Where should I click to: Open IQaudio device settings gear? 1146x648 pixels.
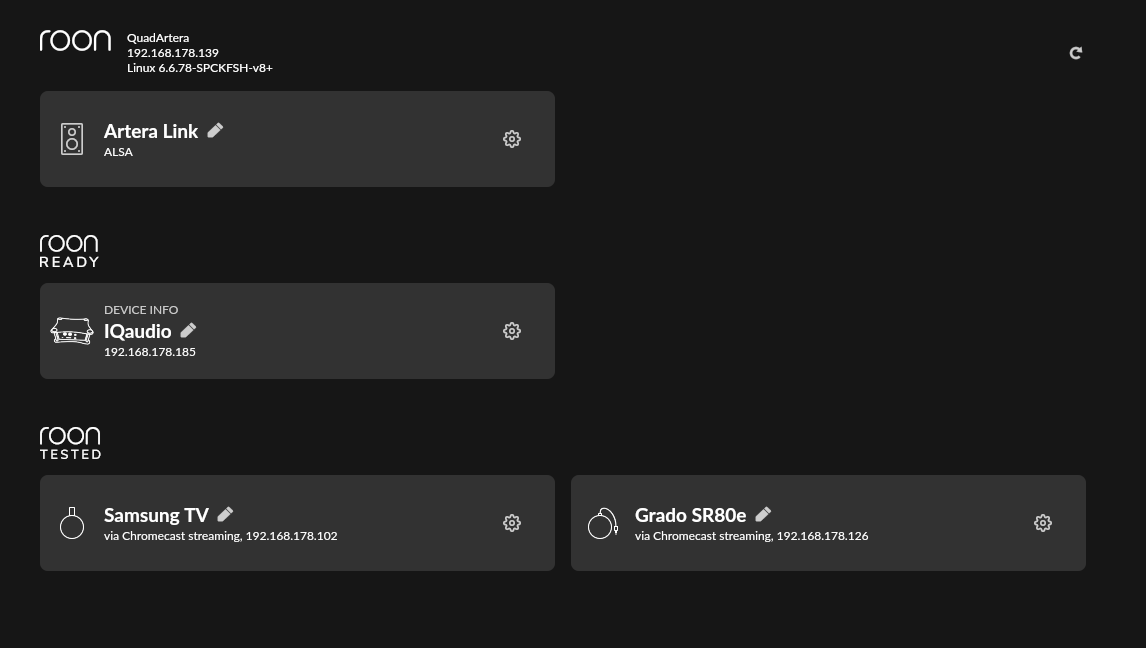(512, 331)
